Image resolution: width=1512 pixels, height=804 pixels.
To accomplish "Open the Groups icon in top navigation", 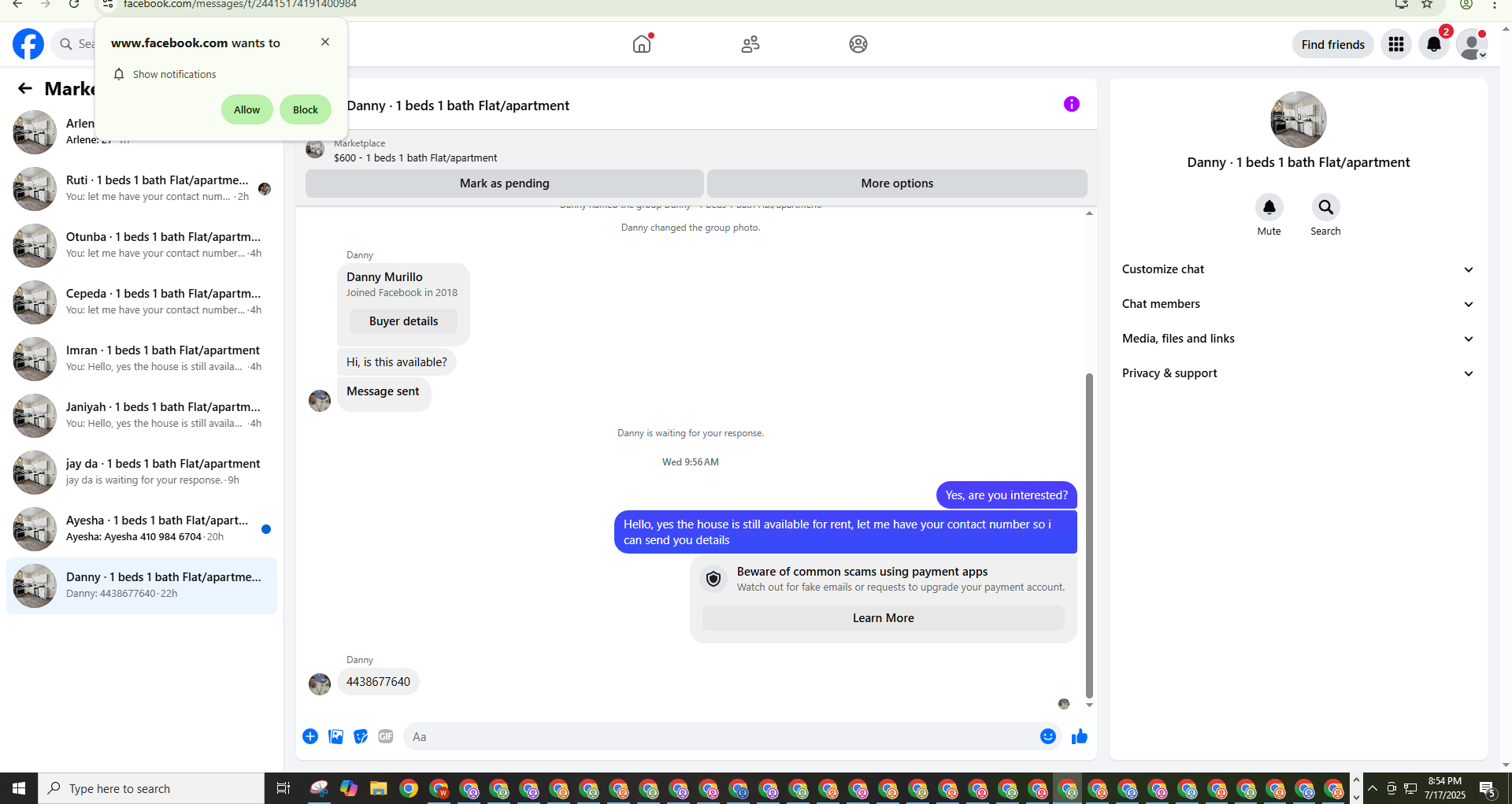I will tap(858, 44).
